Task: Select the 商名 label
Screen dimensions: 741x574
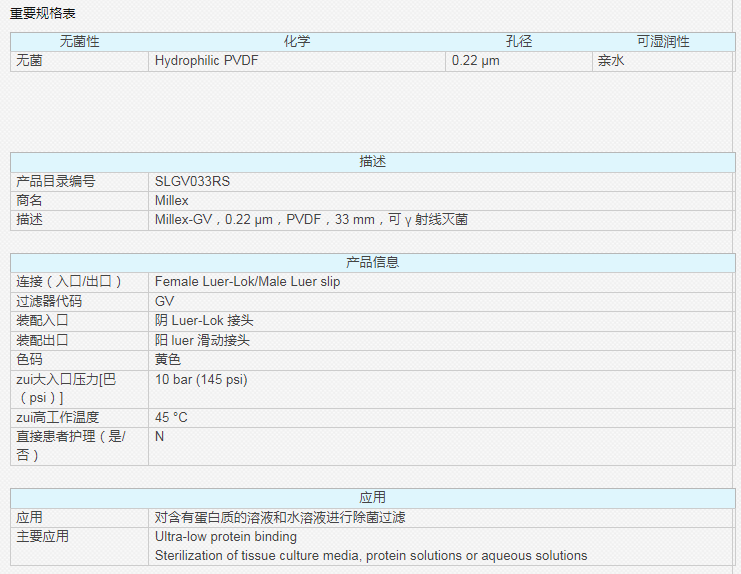Action: point(29,200)
